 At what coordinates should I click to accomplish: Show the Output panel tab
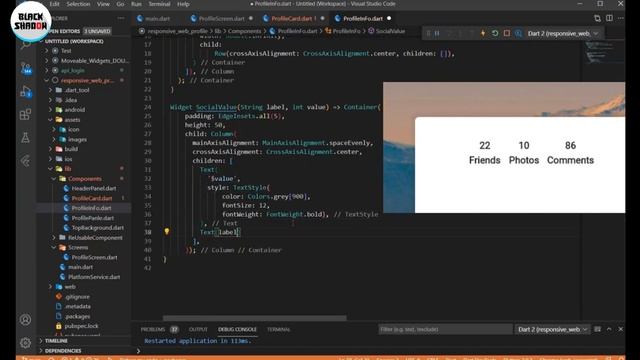click(198, 329)
